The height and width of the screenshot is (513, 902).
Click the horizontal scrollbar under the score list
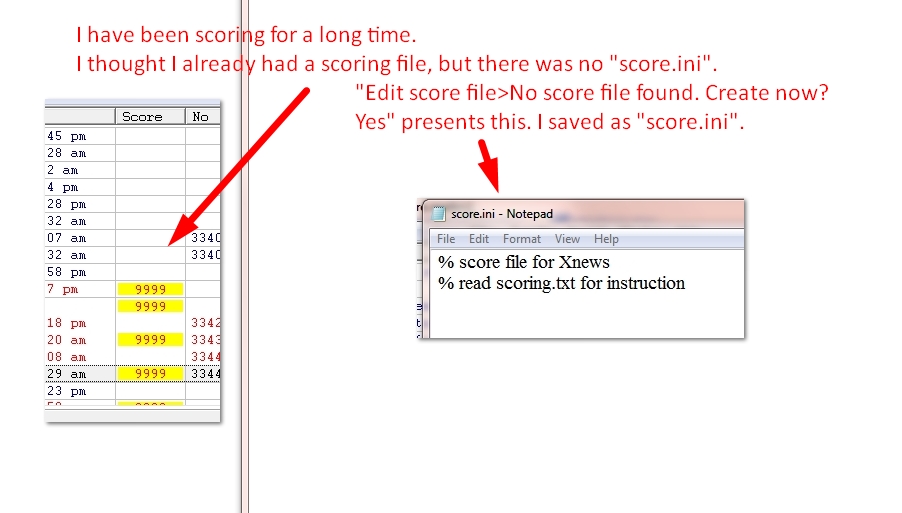(x=132, y=415)
